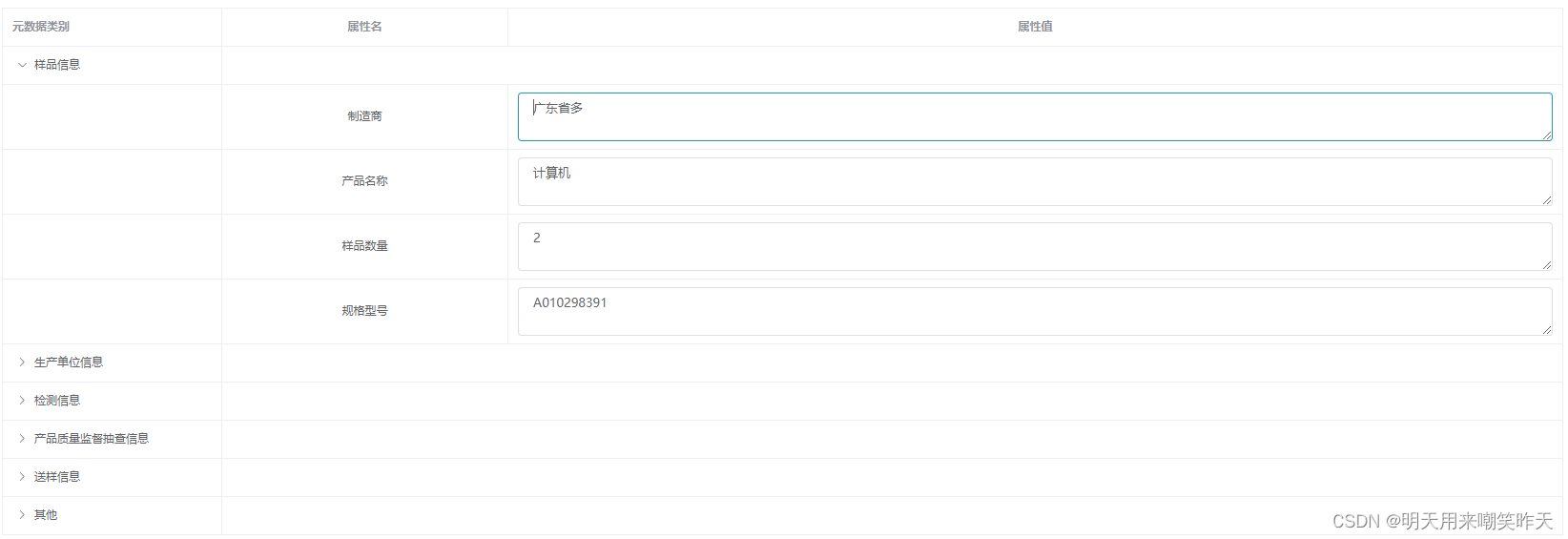Click resize grip on 规格型号 textarea
The height and width of the screenshot is (539, 1568).
[1547, 330]
